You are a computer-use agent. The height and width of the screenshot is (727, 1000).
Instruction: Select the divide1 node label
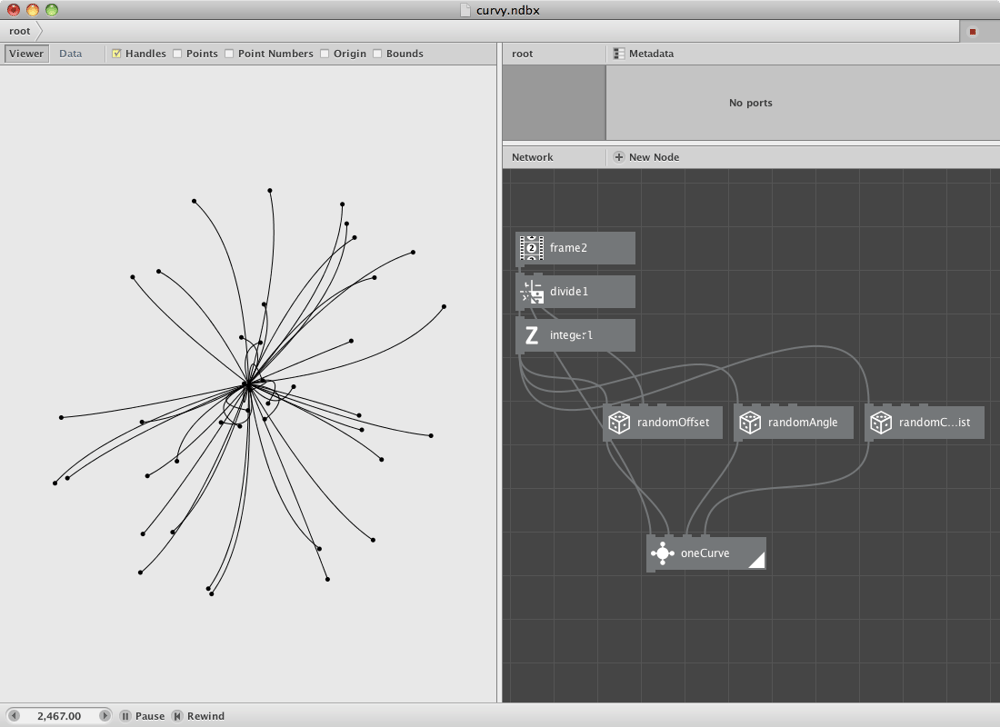click(x=569, y=291)
